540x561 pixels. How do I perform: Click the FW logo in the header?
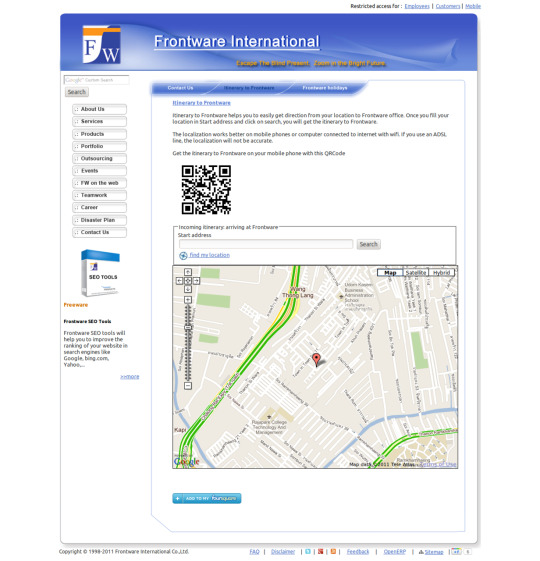point(102,44)
